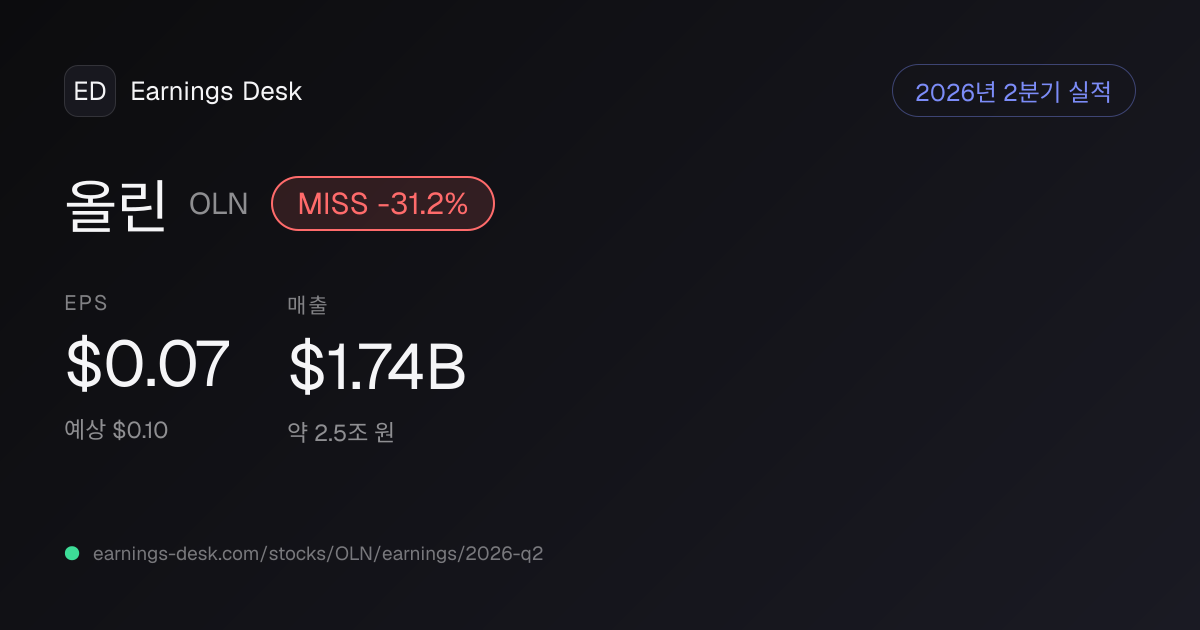Screen dimensions: 1200x630
Task: Select the 올린 company name
Action: point(116,204)
